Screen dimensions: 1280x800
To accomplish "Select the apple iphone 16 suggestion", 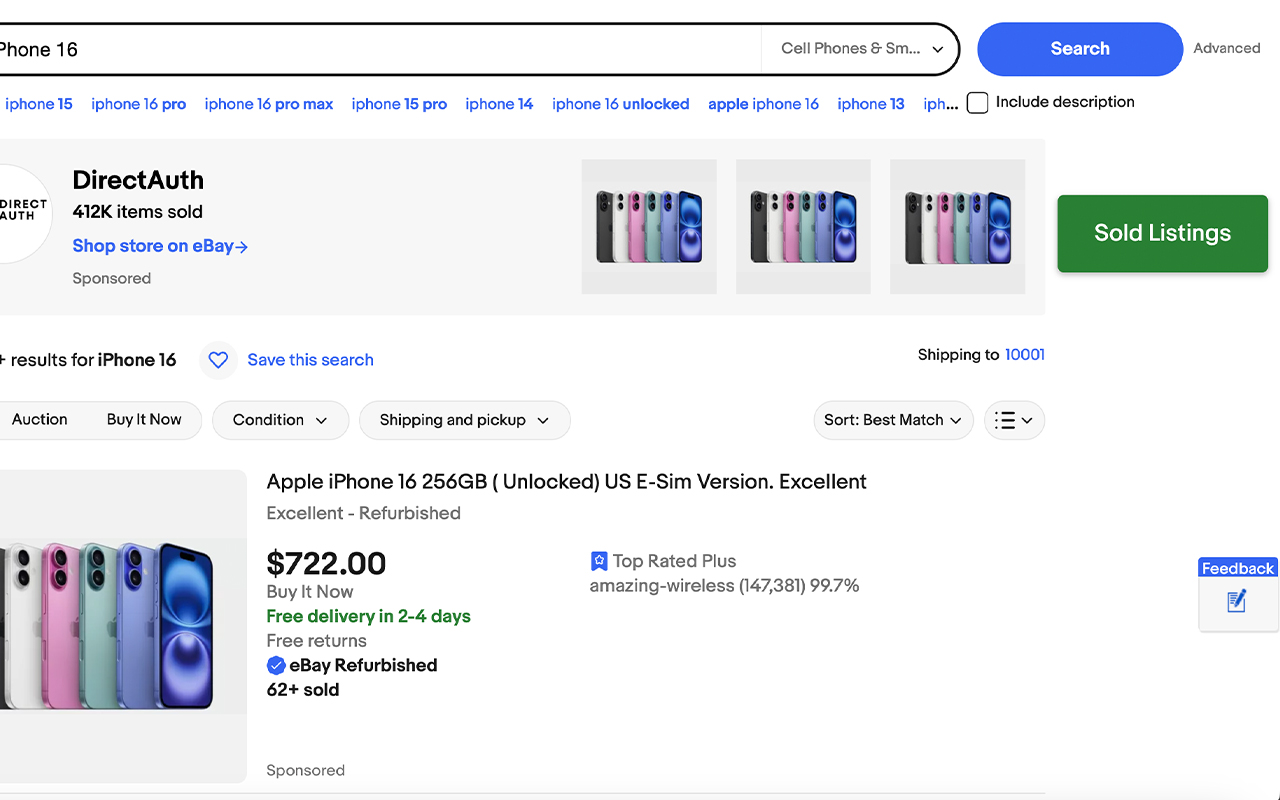I will 763,104.
